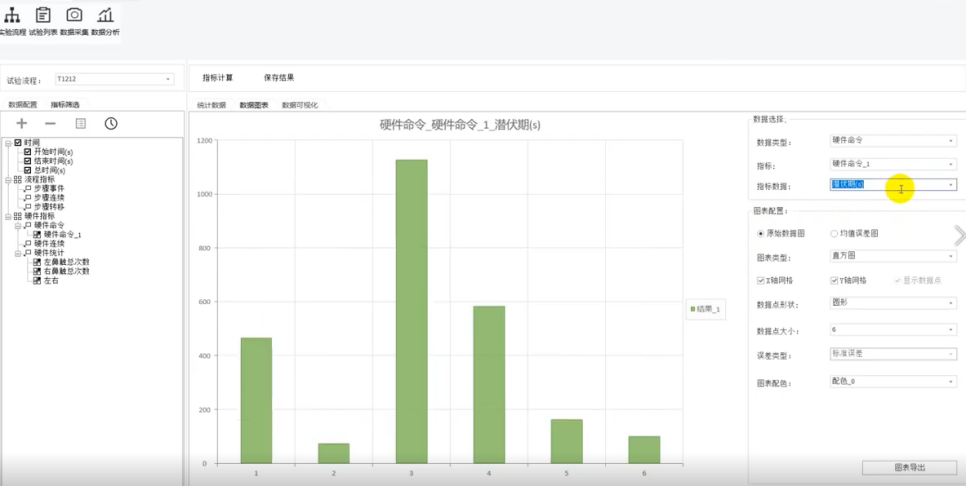The height and width of the screenshot is (487, 967).
Task: Click the 数据采集 camera icon
Action: coord(74,16)
